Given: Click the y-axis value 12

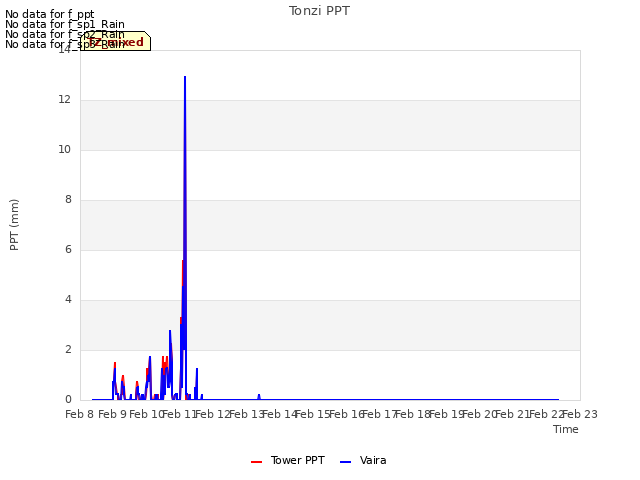Looking at the screenshot, I should coord(64,100).
